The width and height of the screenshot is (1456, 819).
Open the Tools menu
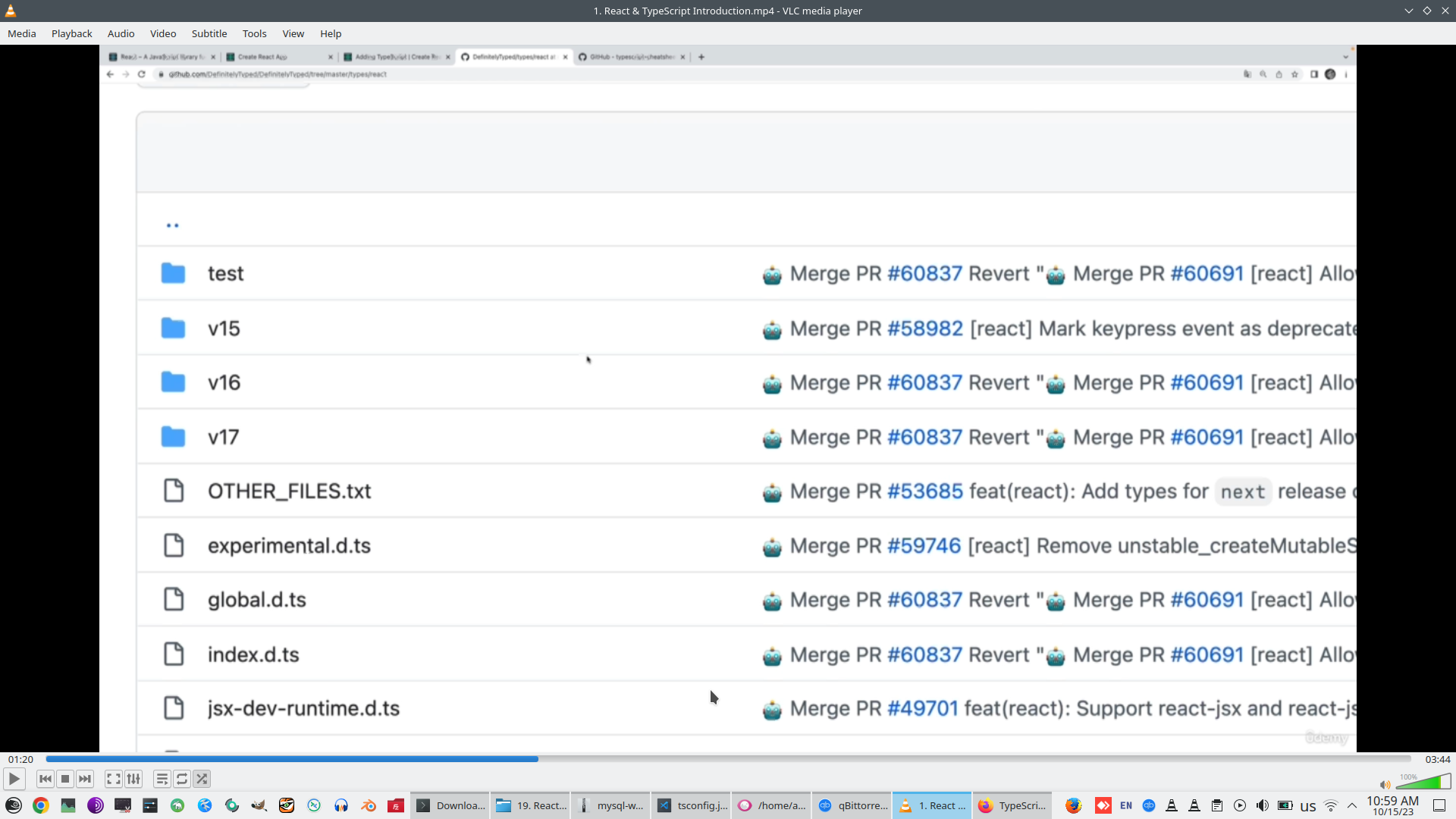click(254, 33)
